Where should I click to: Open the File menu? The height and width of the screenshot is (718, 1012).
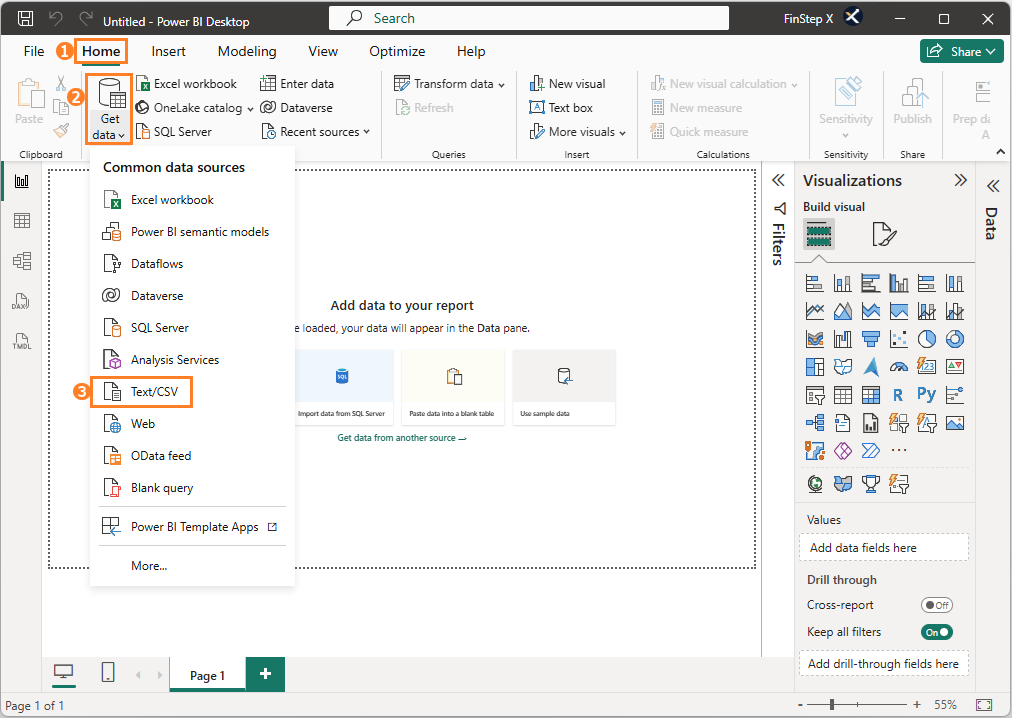34,52
